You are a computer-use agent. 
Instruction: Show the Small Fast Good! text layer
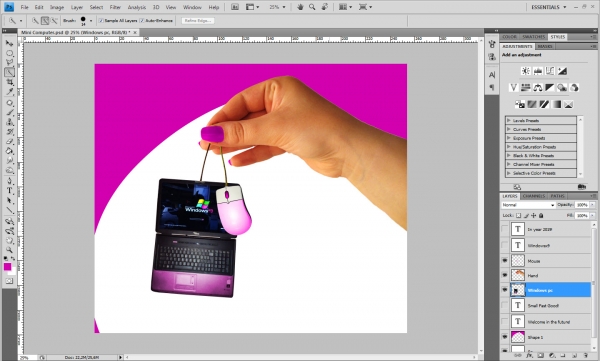coord(505,305)
